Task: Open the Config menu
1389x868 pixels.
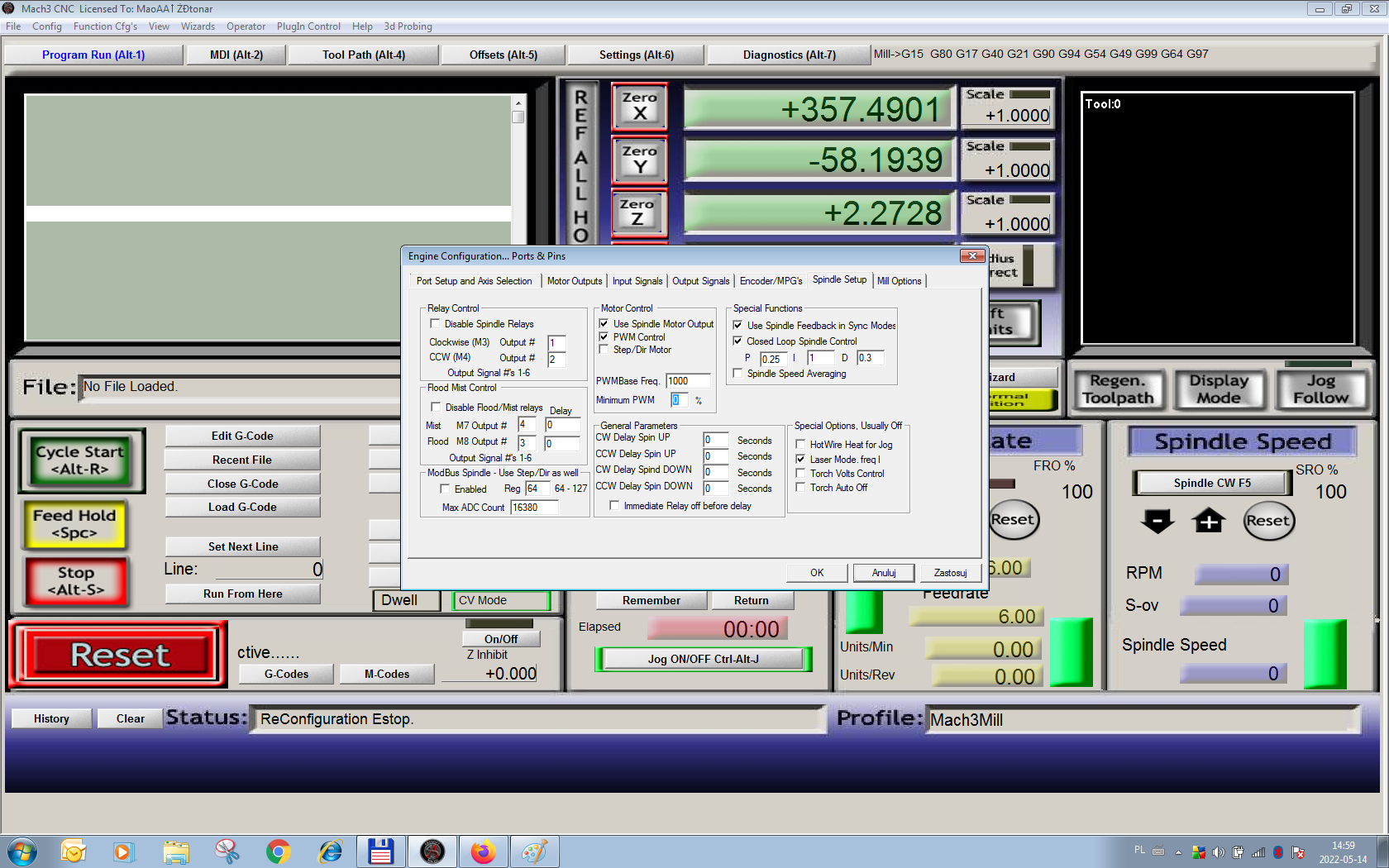Action: 47,26
